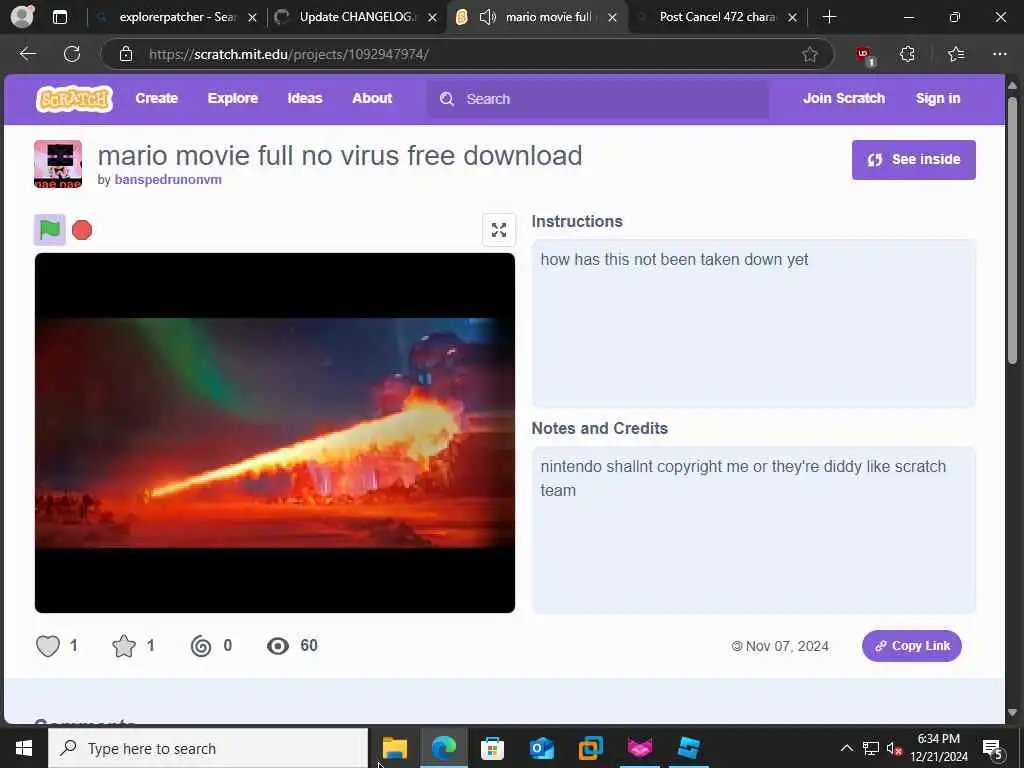The height and width of the screenshot is (768, 1024).
Task: Open the browser Favorites list icon
Action: click(x=956, y=54)
